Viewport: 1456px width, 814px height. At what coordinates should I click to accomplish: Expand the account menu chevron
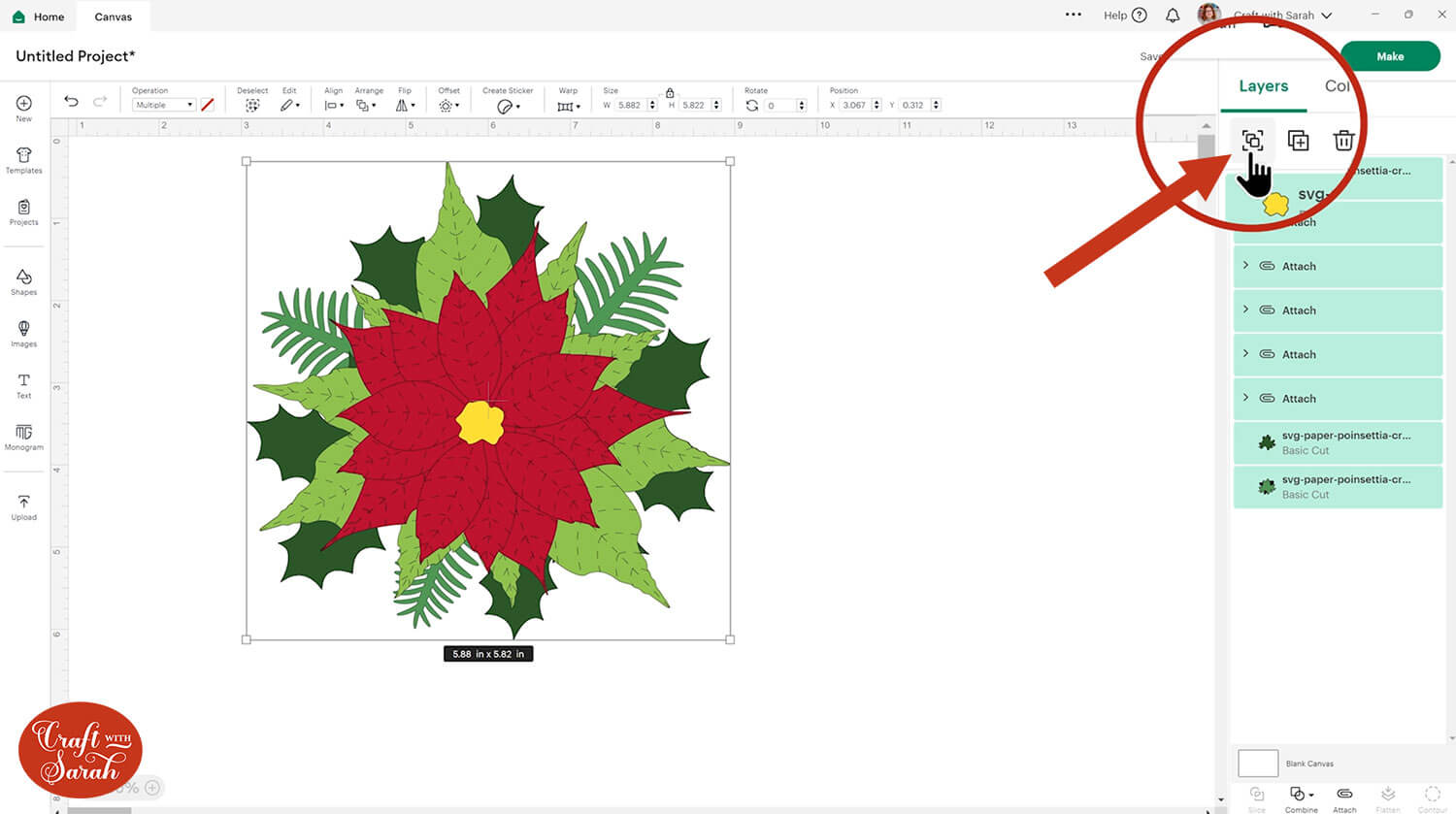point(1326,16)
